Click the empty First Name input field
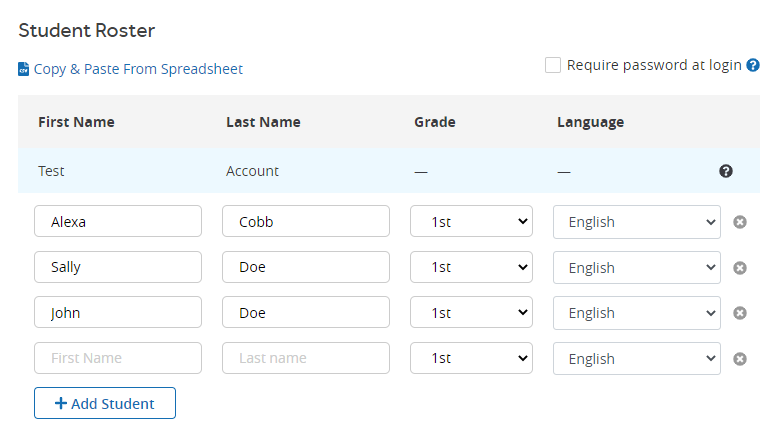This screenshot has height=437, width=778. tap(118, 358)
